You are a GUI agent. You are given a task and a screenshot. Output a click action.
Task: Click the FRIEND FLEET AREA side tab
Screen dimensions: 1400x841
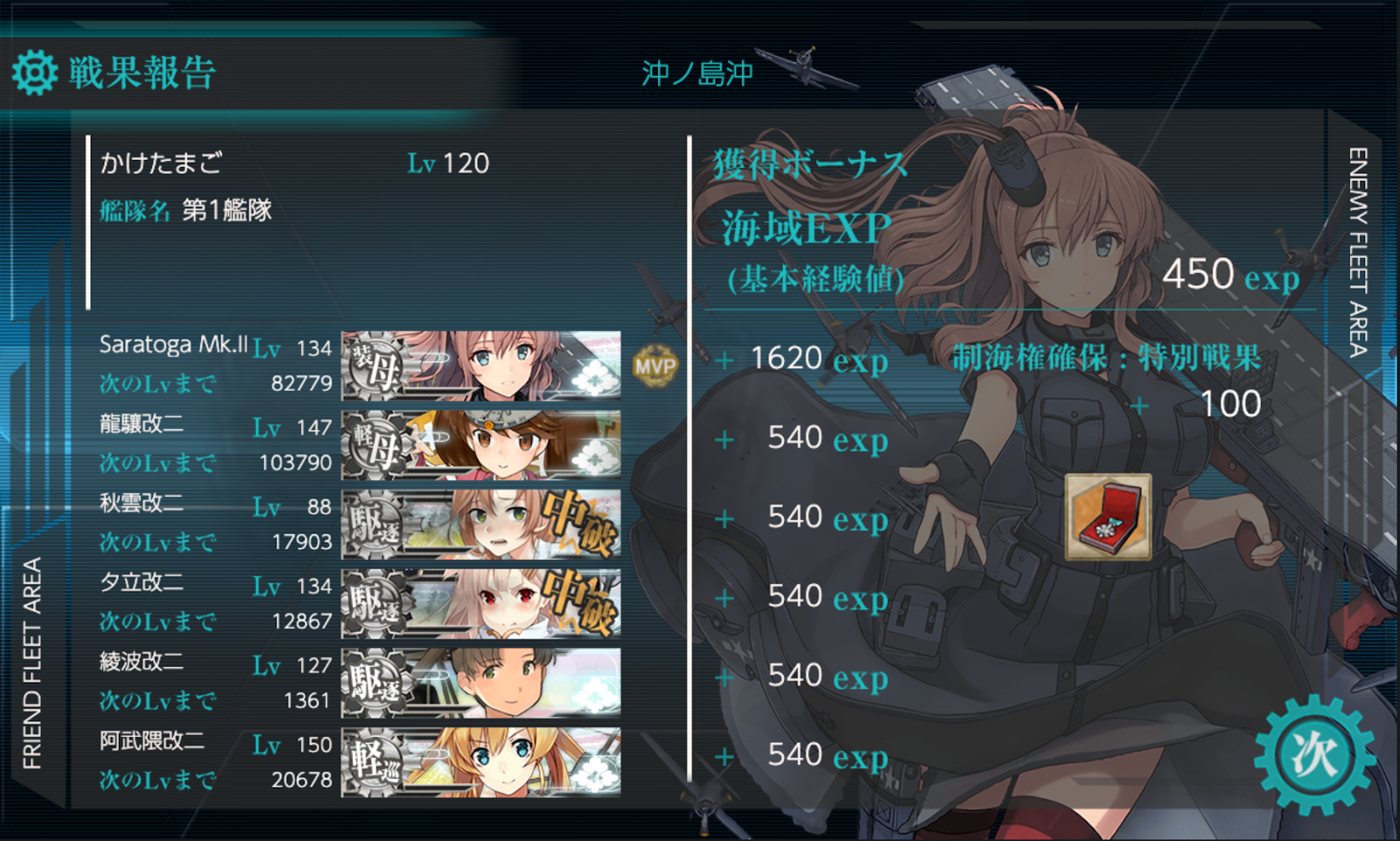[x=32, y=663]
